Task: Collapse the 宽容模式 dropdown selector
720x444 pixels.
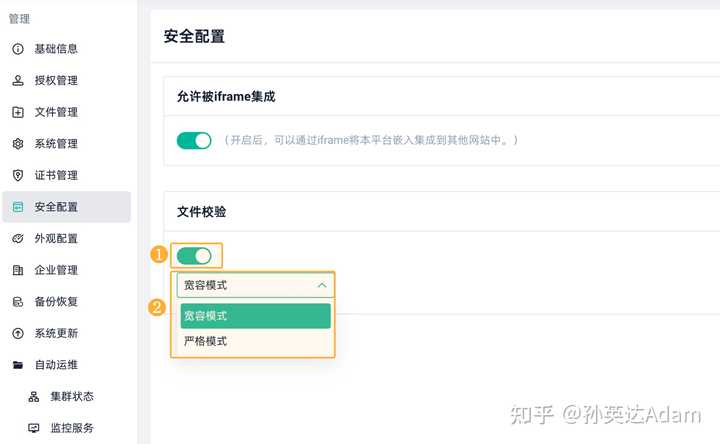Action: [255, 285]
